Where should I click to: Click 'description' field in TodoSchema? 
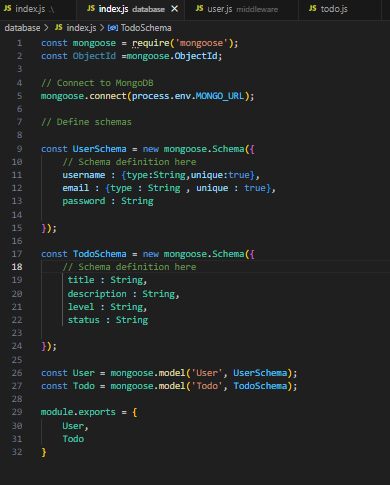tap(97, 294)
